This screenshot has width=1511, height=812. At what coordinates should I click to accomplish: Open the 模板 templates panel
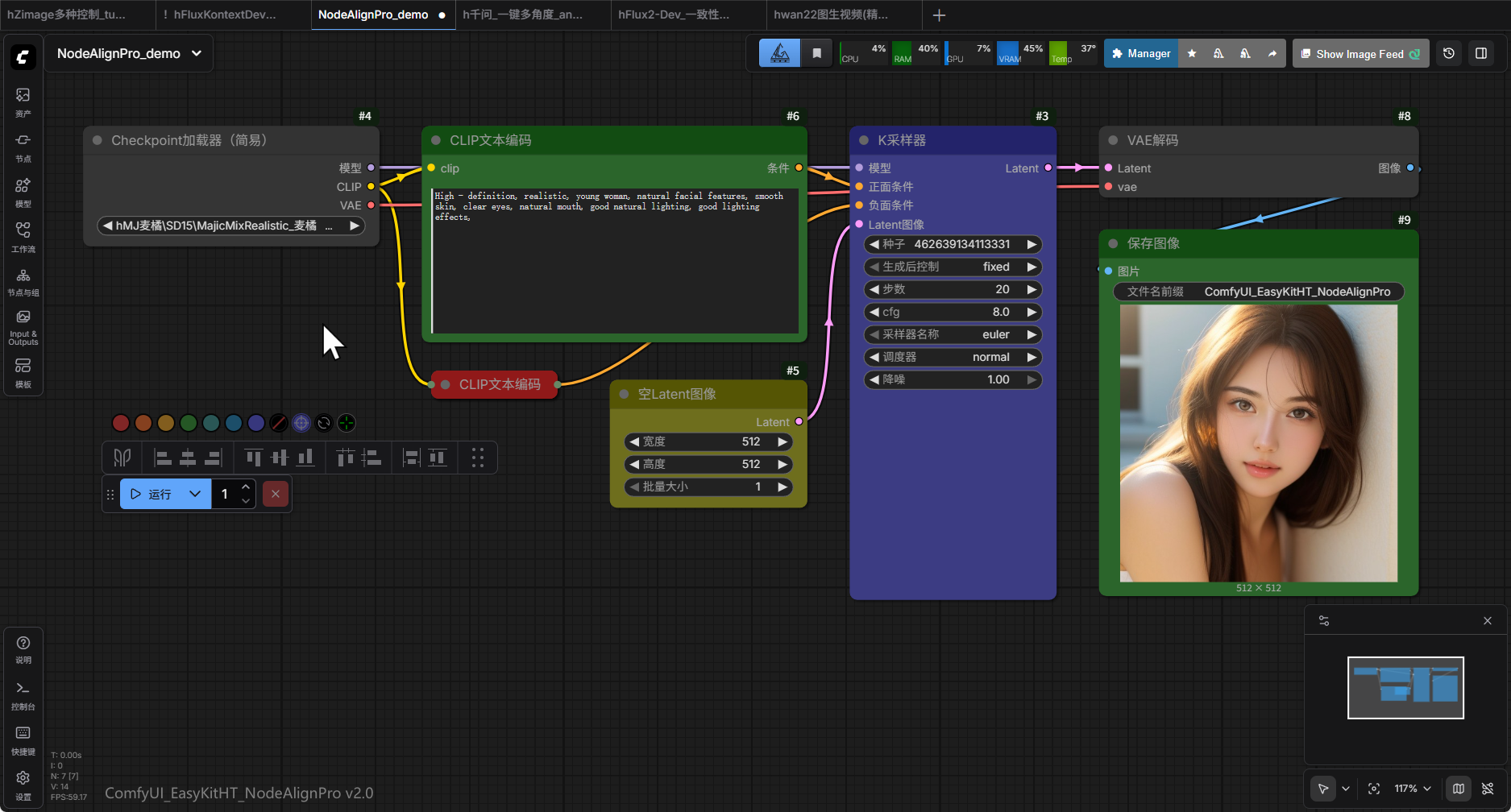pyautogui.click(x=23, y=373)
